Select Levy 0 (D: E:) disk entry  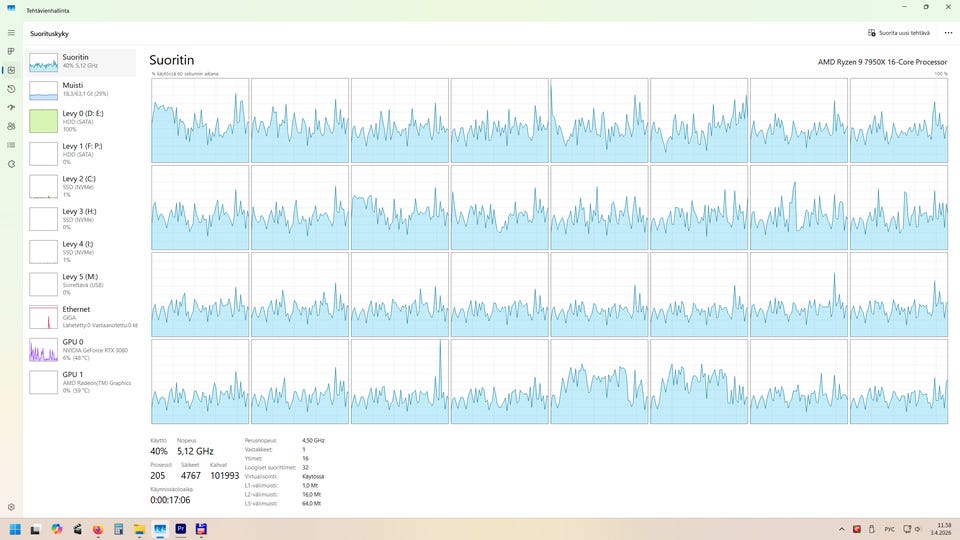pos(81,121)
